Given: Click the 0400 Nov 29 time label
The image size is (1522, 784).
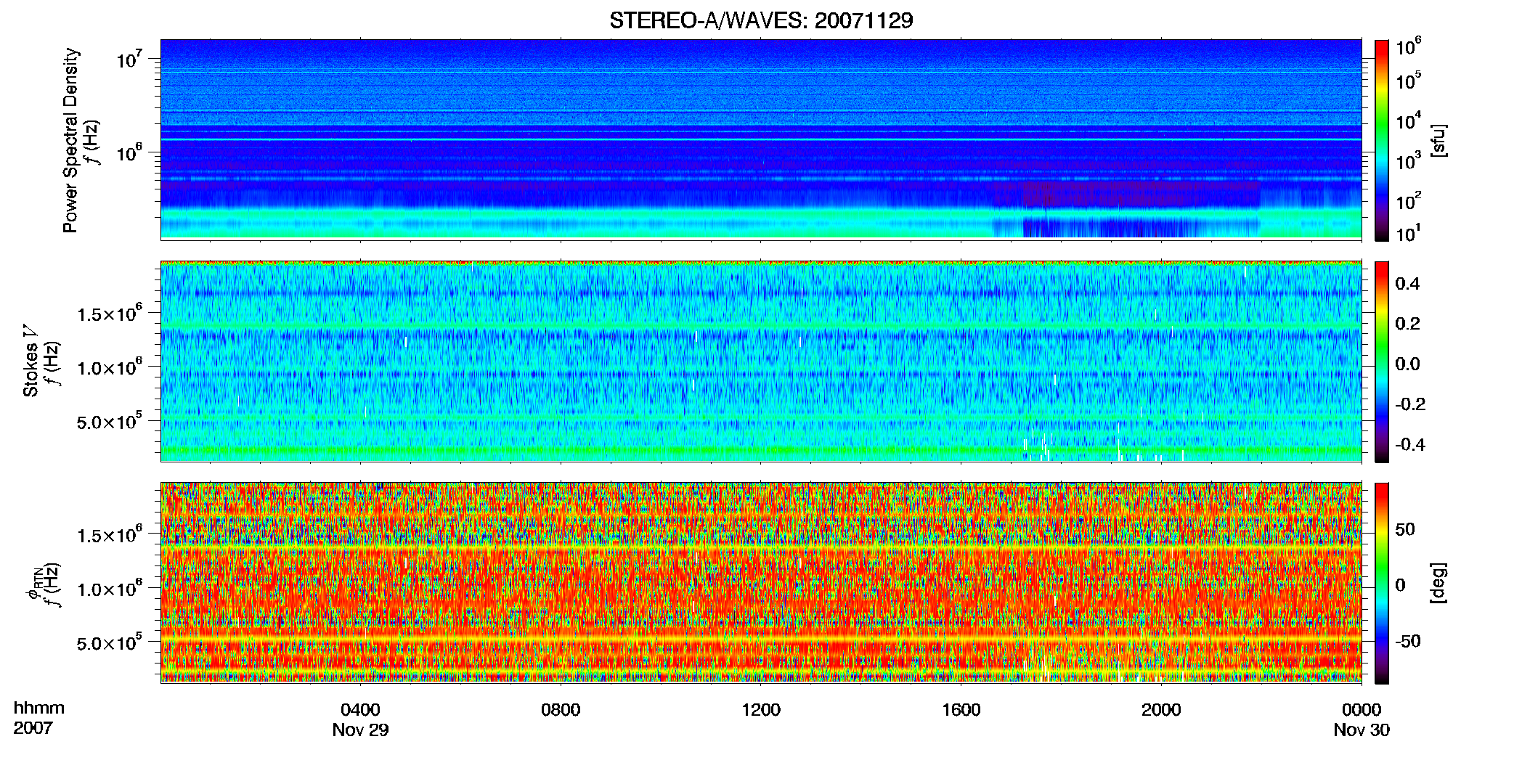Looking at the screenshot, I should (x=360, y=719).
